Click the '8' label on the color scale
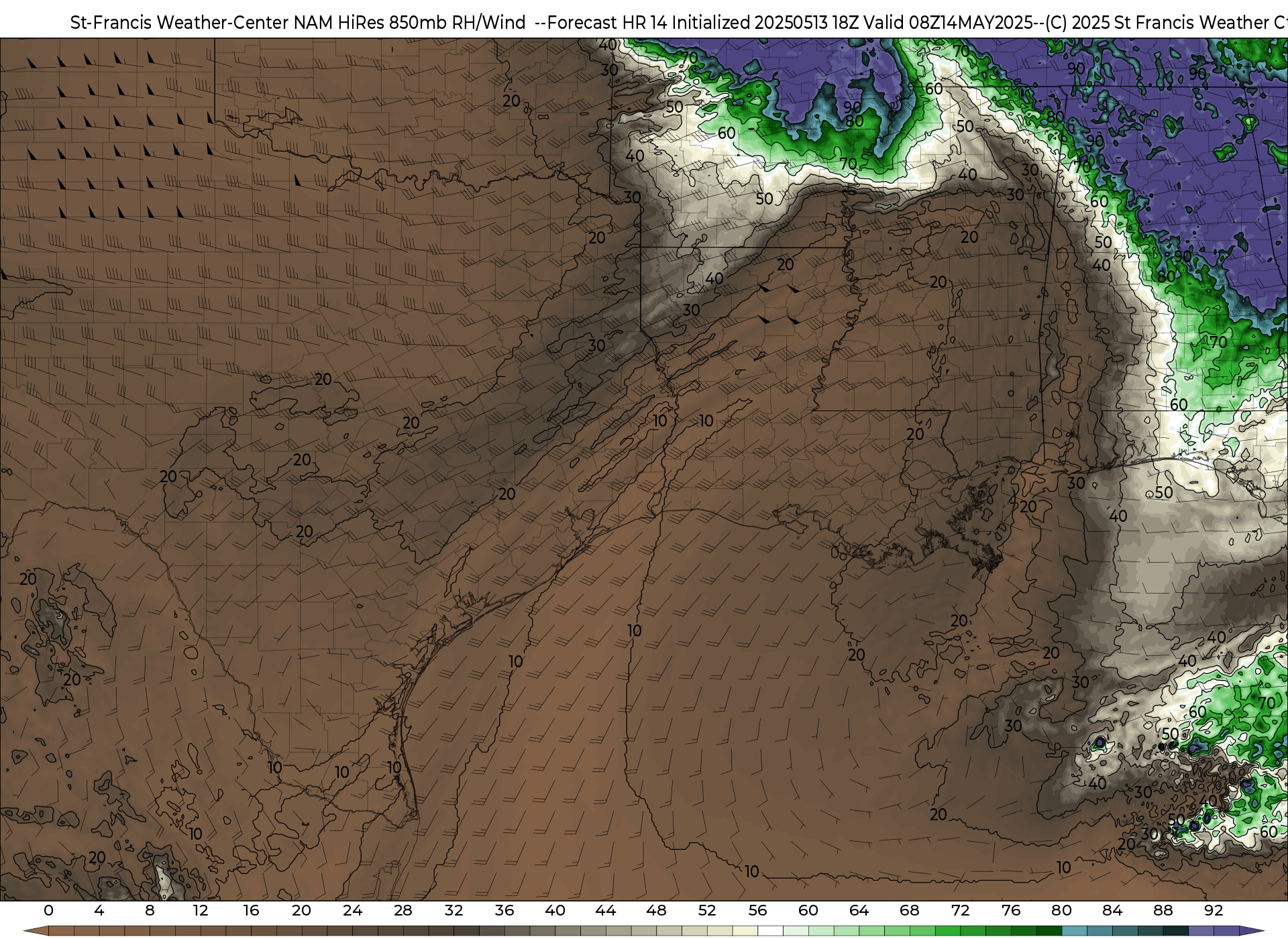Image resolution: width=1288 pixels, height=939 pixels. point(150,910)
